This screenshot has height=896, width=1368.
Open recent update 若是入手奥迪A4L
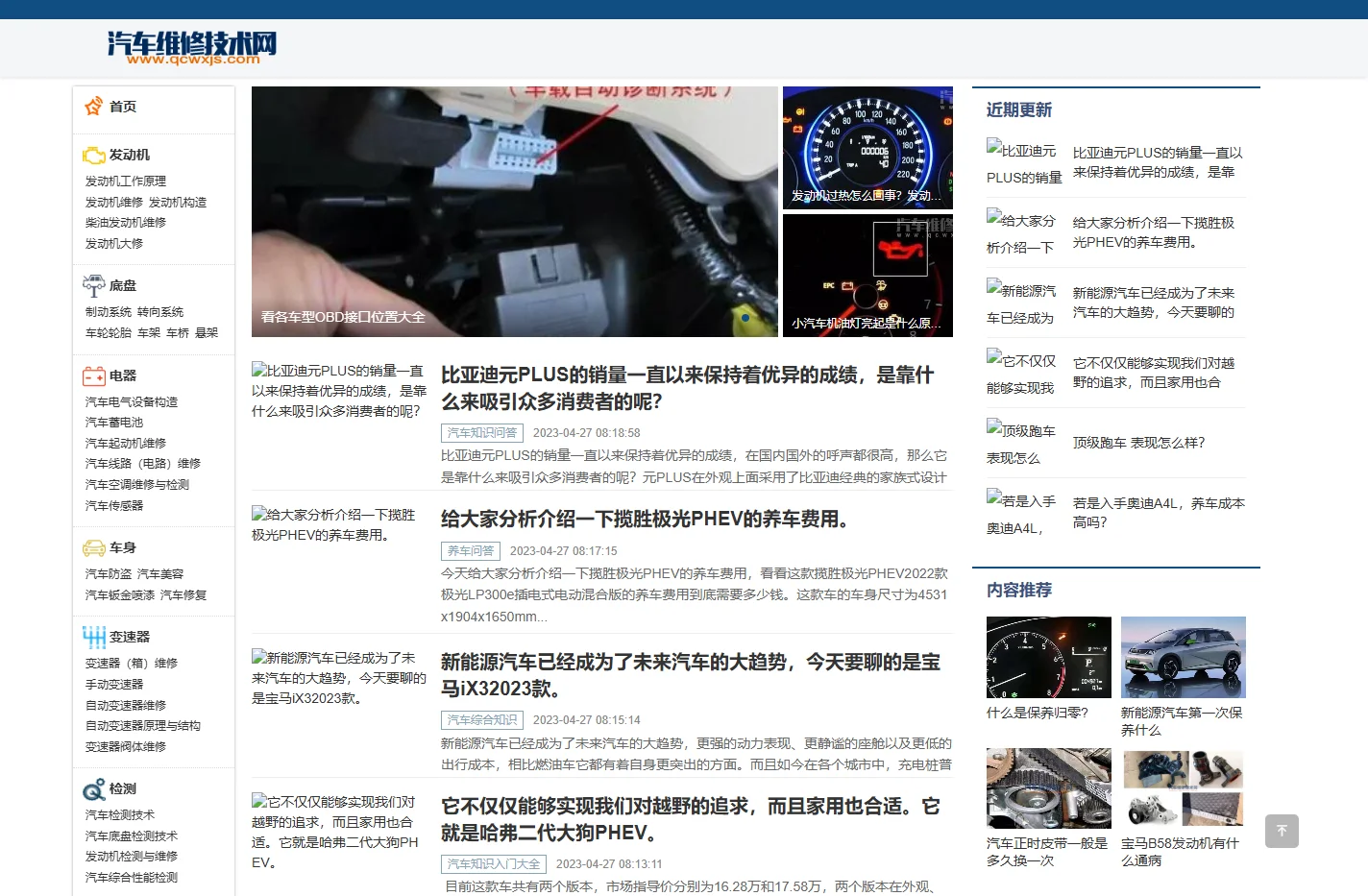[x=1159, y=513]
